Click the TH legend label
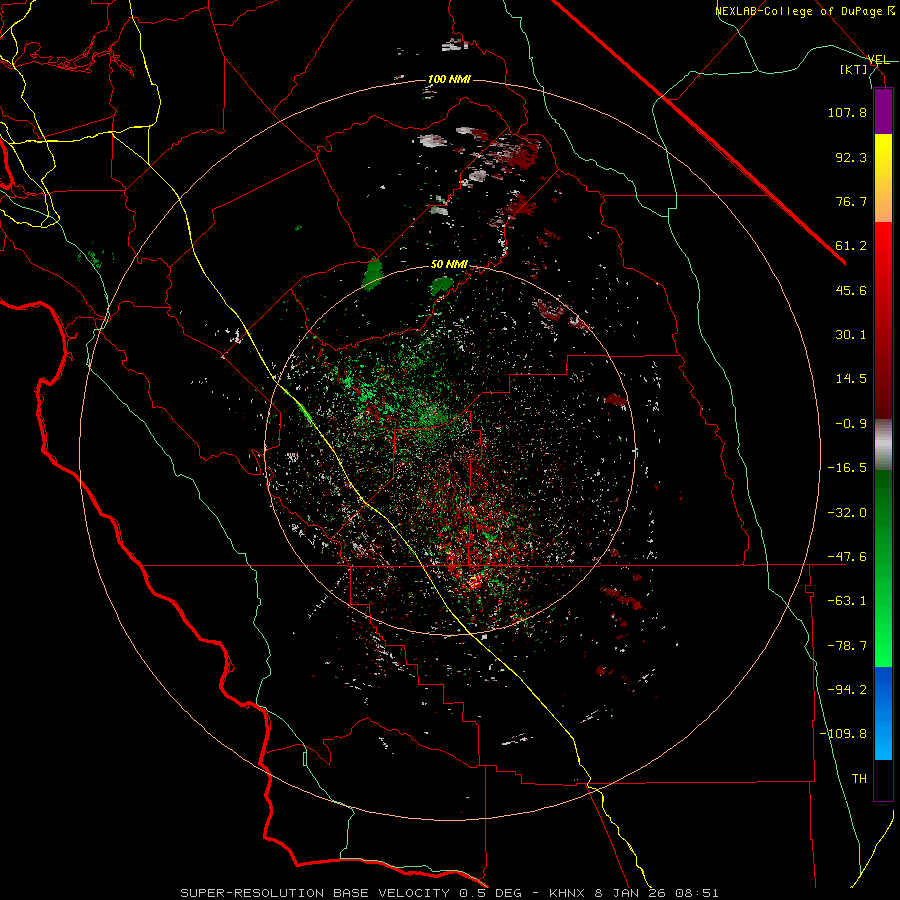 [859, 779]
